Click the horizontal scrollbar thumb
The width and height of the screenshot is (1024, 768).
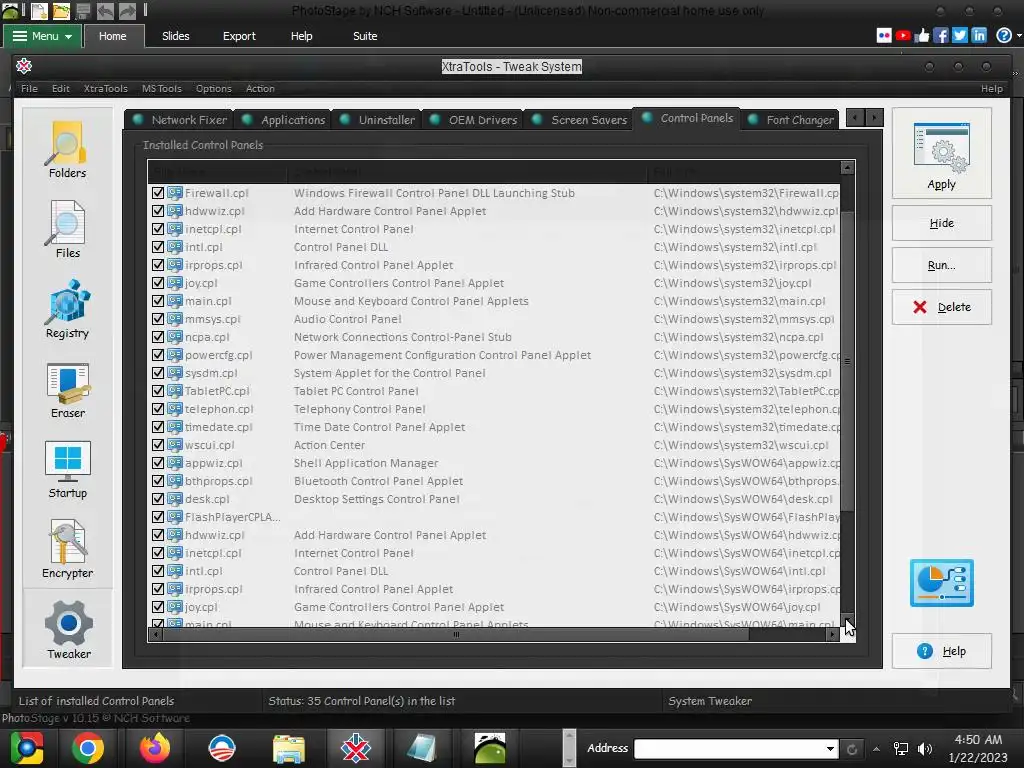(456, 634)
